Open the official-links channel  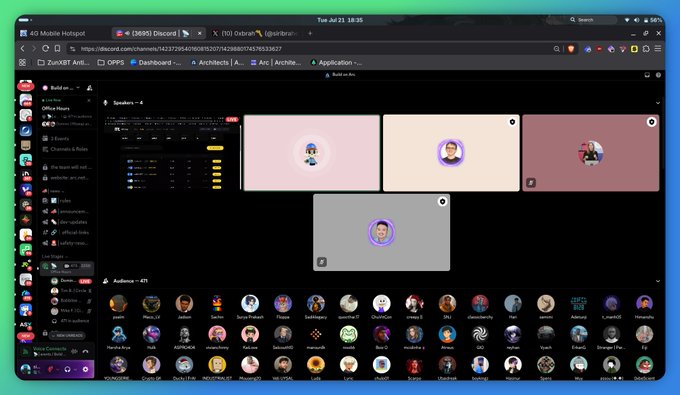pos(66,232)
